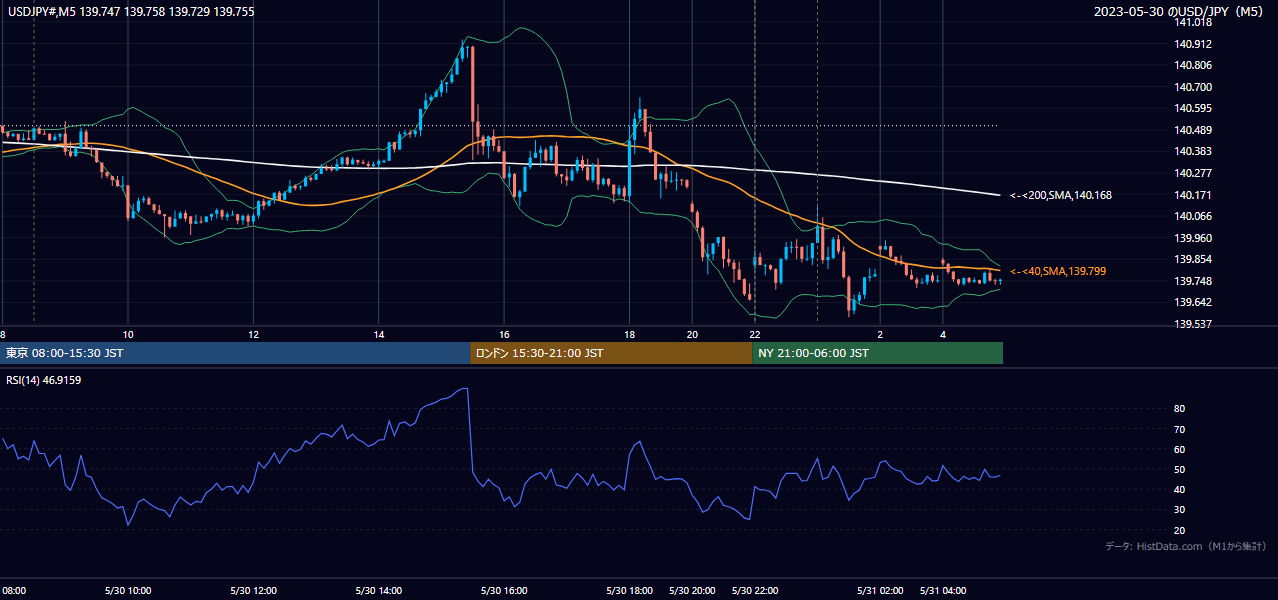Click the bottom axis 5/30 10:00 label
This screenshot has width=1278, height=600.
pyautogui.click(x=127, y=591)
